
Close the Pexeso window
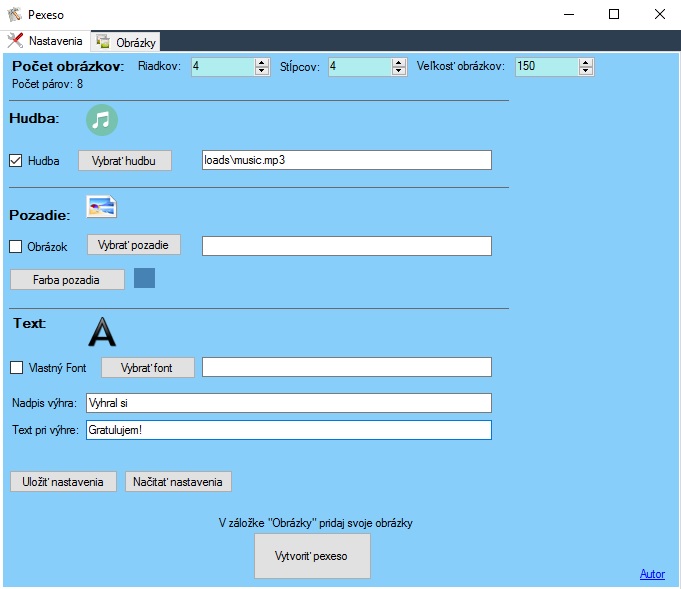coord(659,14)
